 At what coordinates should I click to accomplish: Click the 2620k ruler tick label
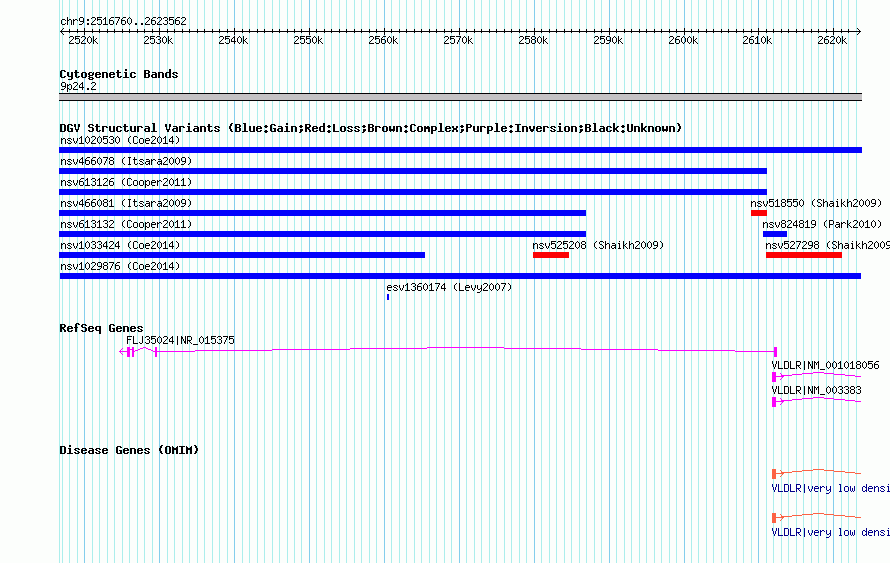(832, 40)
